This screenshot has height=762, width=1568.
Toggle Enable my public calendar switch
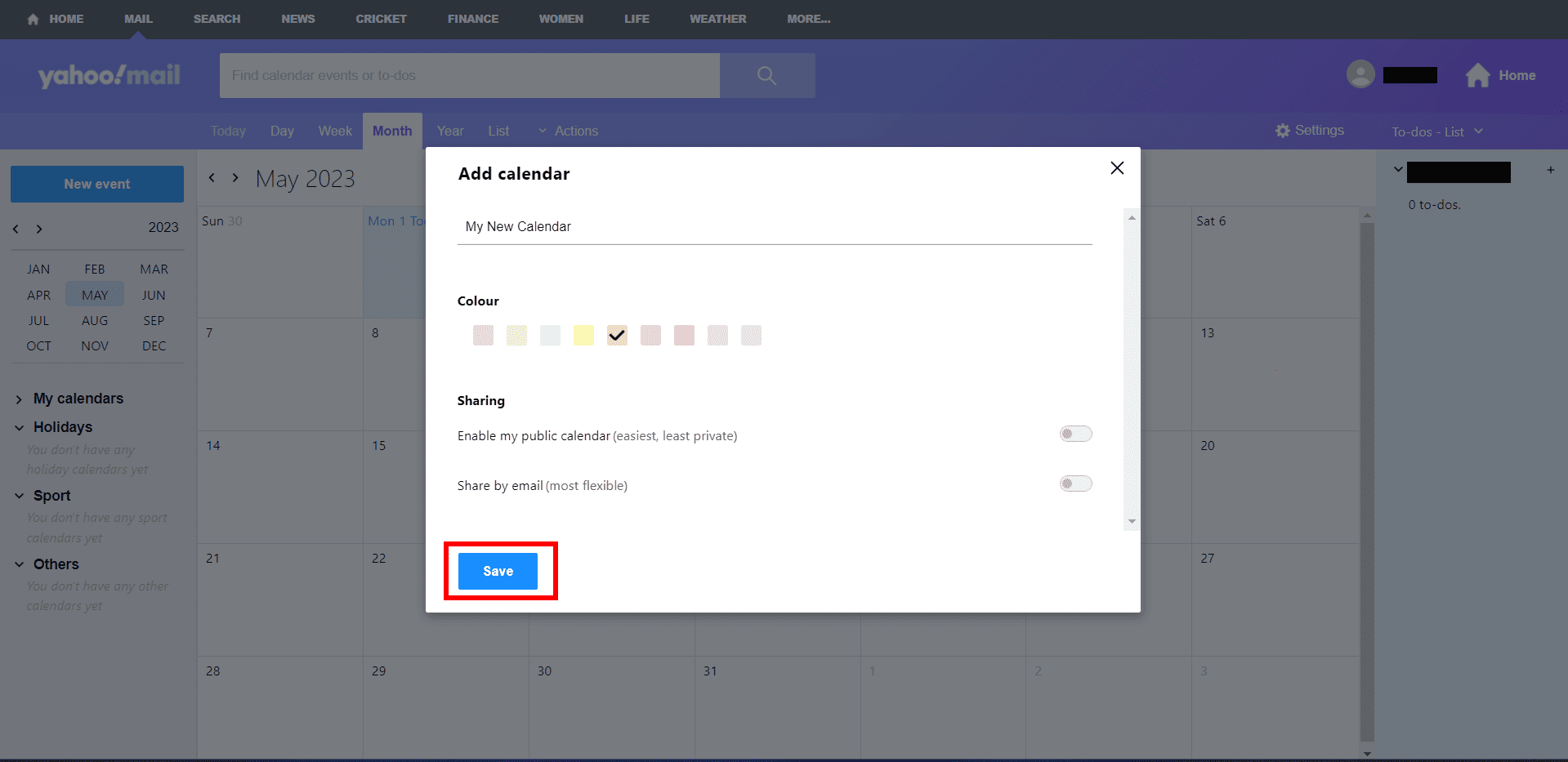coord(1075,434)
